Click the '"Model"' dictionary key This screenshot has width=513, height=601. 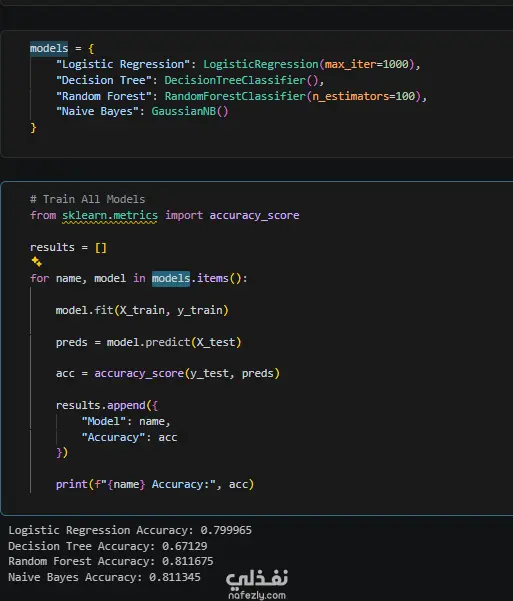coord(104,421)
